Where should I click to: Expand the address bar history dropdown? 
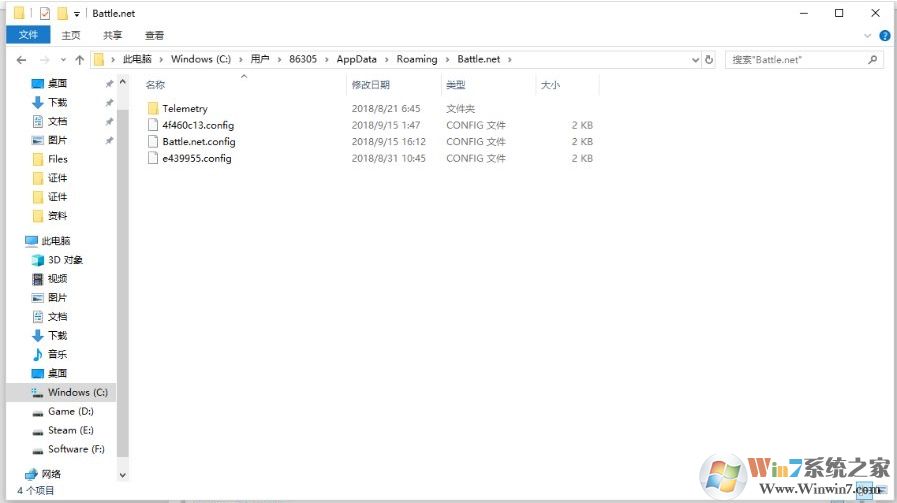[696, 60]
